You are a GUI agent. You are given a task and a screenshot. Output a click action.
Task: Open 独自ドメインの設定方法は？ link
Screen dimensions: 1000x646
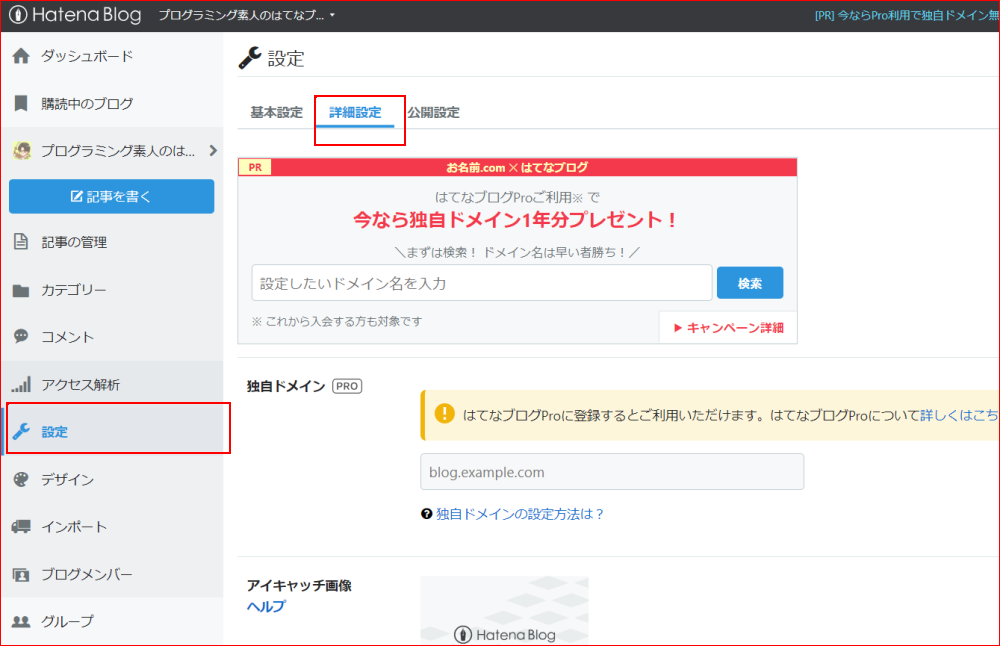[x=520, y=514]
